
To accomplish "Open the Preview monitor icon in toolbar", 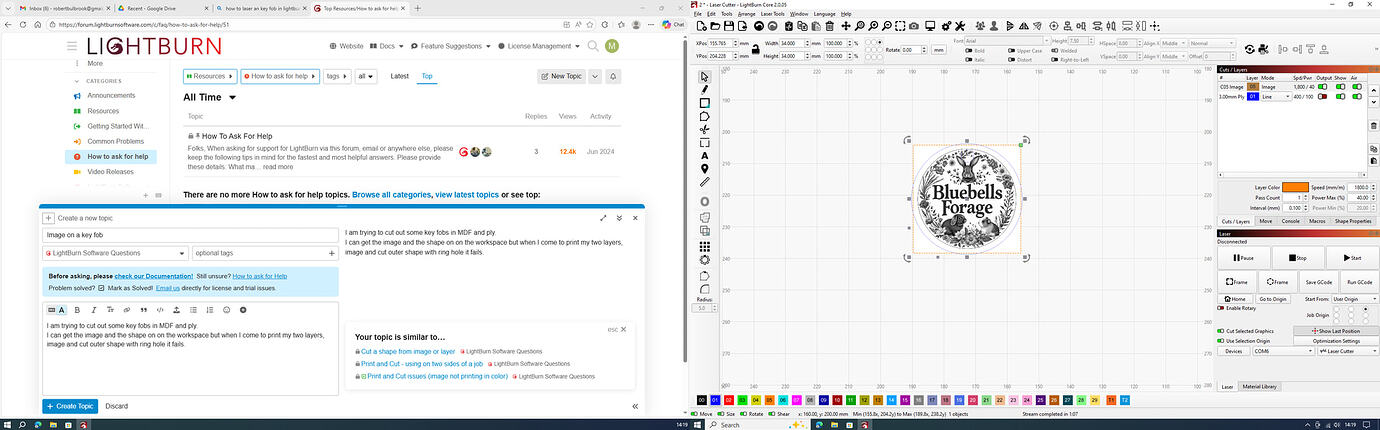I will (929, 26).
